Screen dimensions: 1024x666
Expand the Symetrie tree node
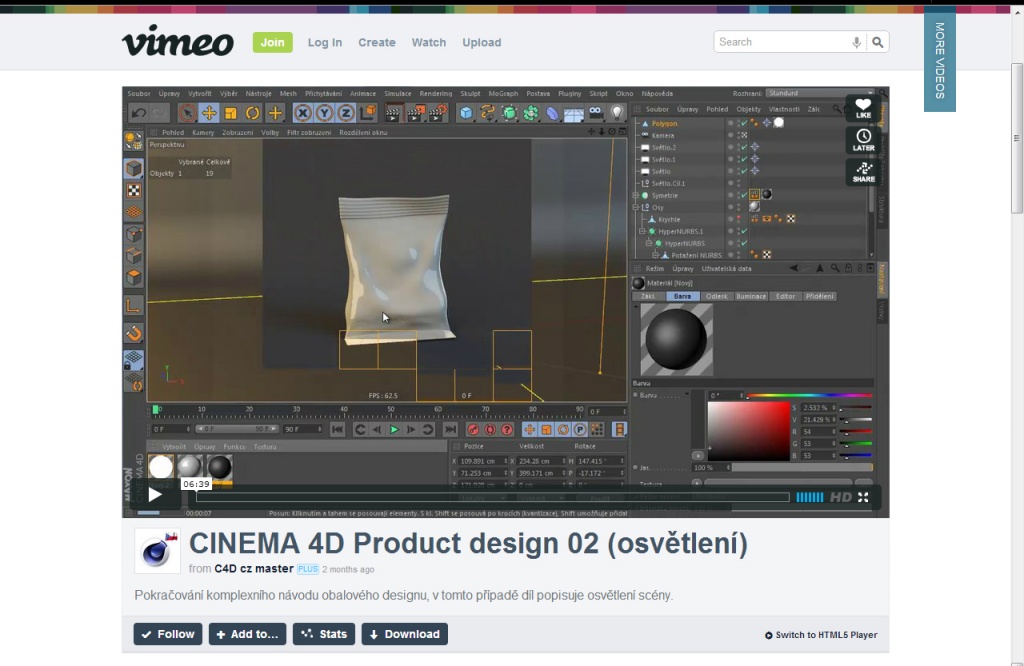(x=635, y=195)
